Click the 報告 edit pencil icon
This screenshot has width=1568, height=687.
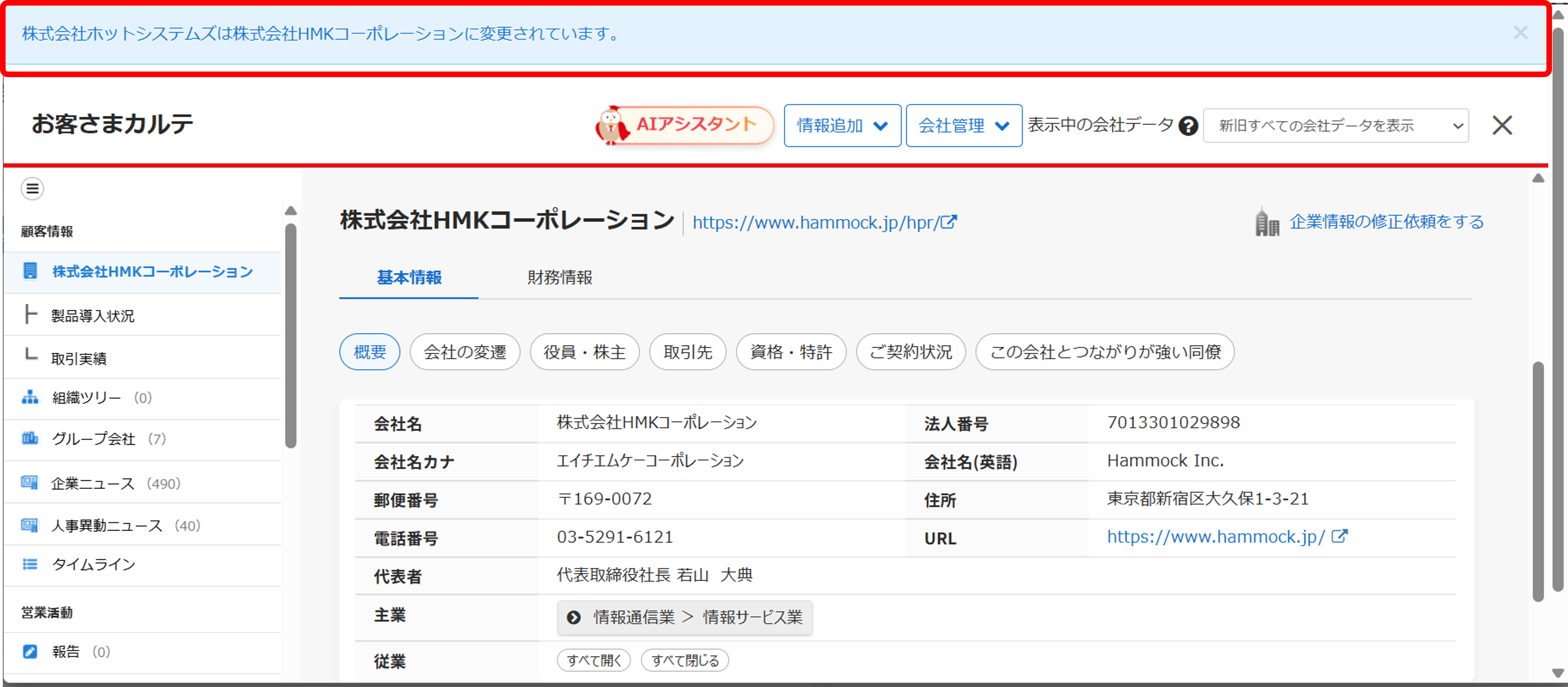30,651
